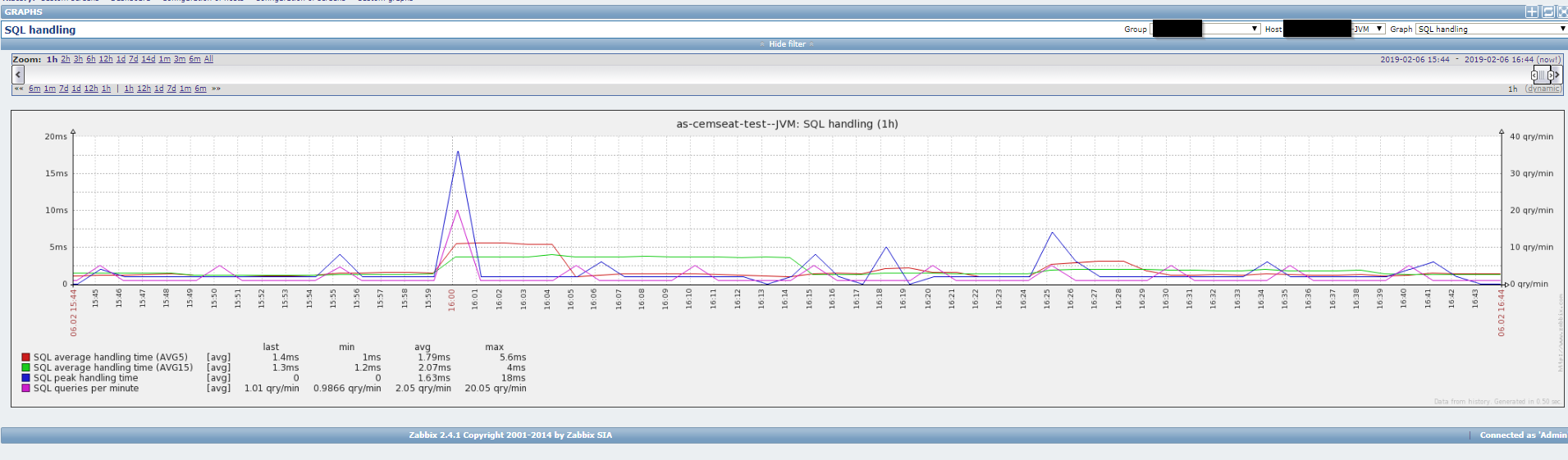Viewport: 1568px width, 460px height.
Task: Click the 20ms y-axis label
Action: (56, 137)
